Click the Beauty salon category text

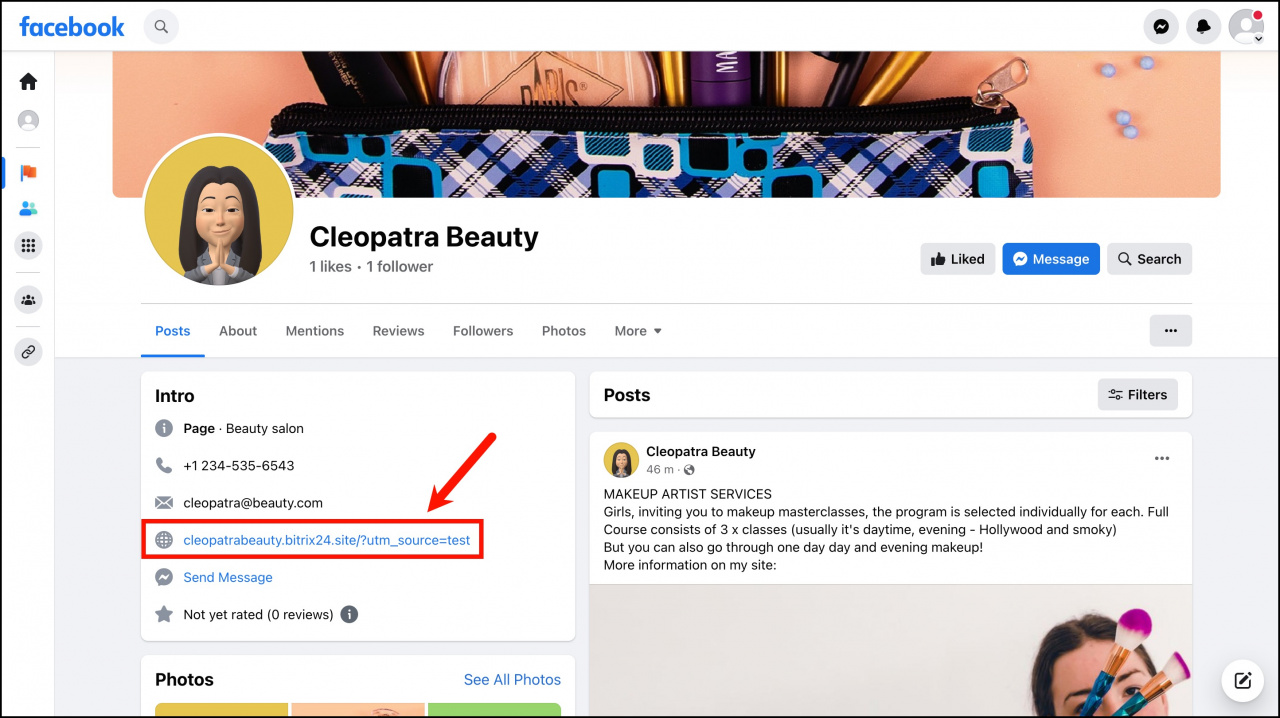265,429
